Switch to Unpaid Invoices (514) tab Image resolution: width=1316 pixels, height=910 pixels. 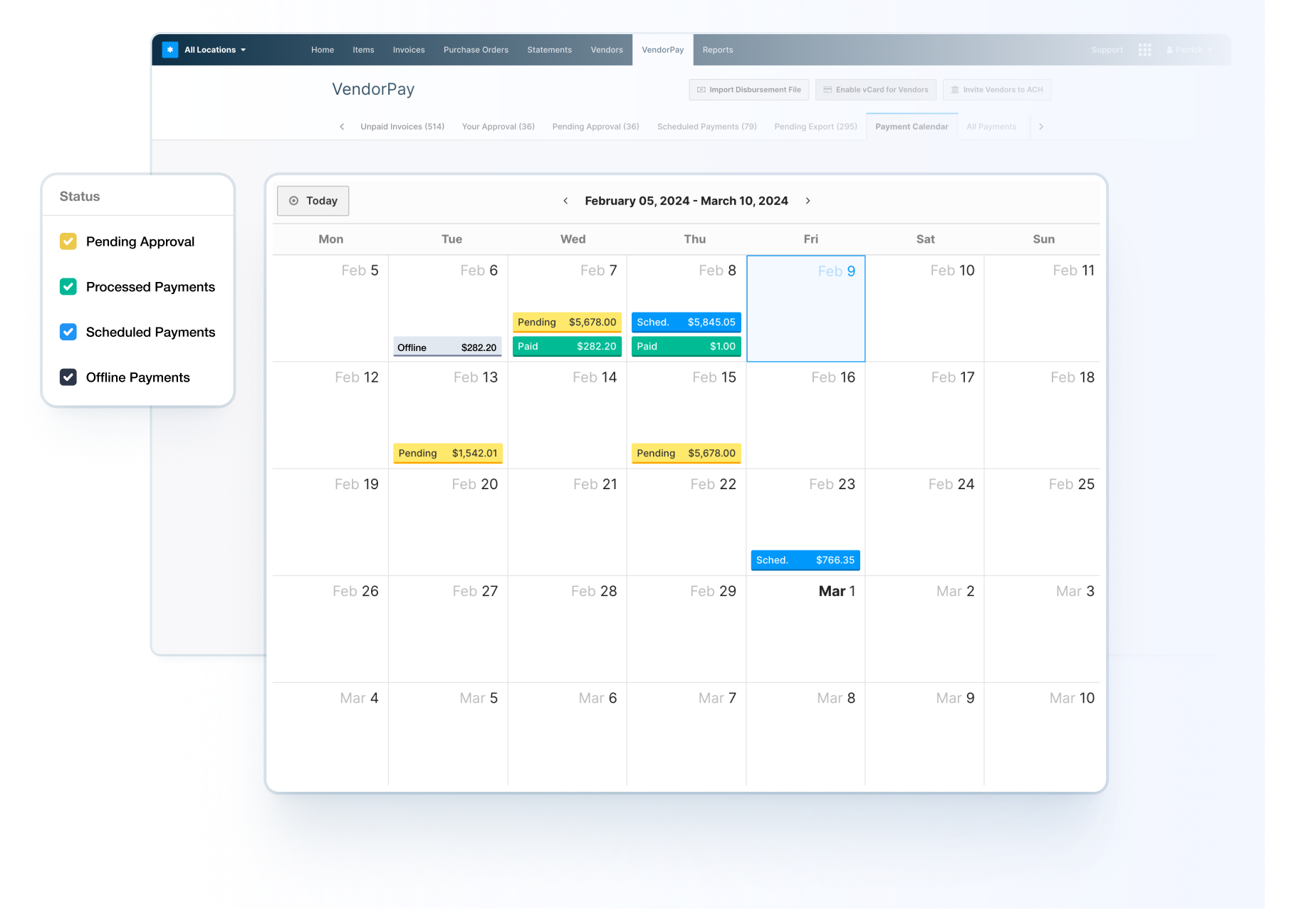[402, 127]
